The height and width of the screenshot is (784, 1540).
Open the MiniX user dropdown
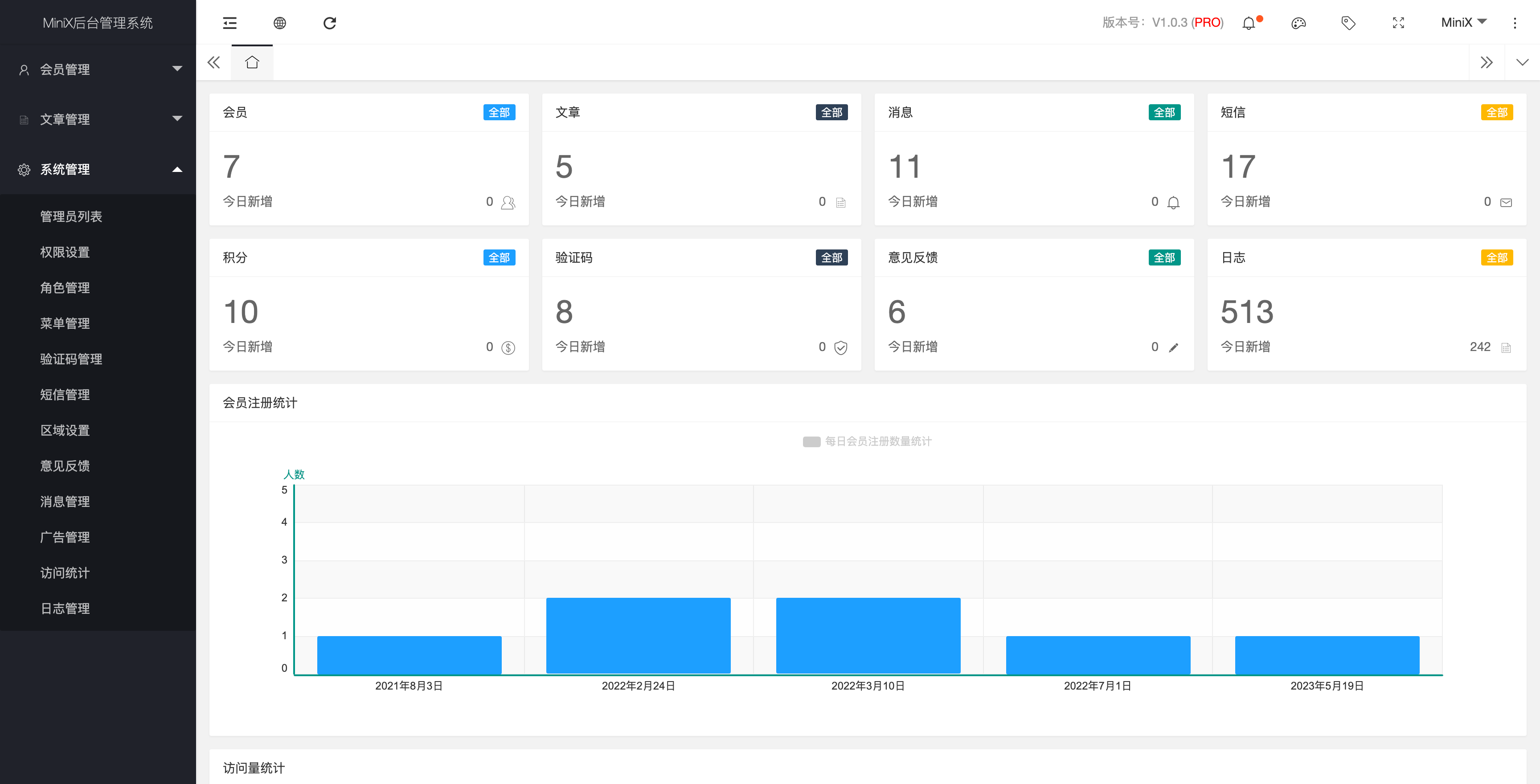pos(1462,23)
